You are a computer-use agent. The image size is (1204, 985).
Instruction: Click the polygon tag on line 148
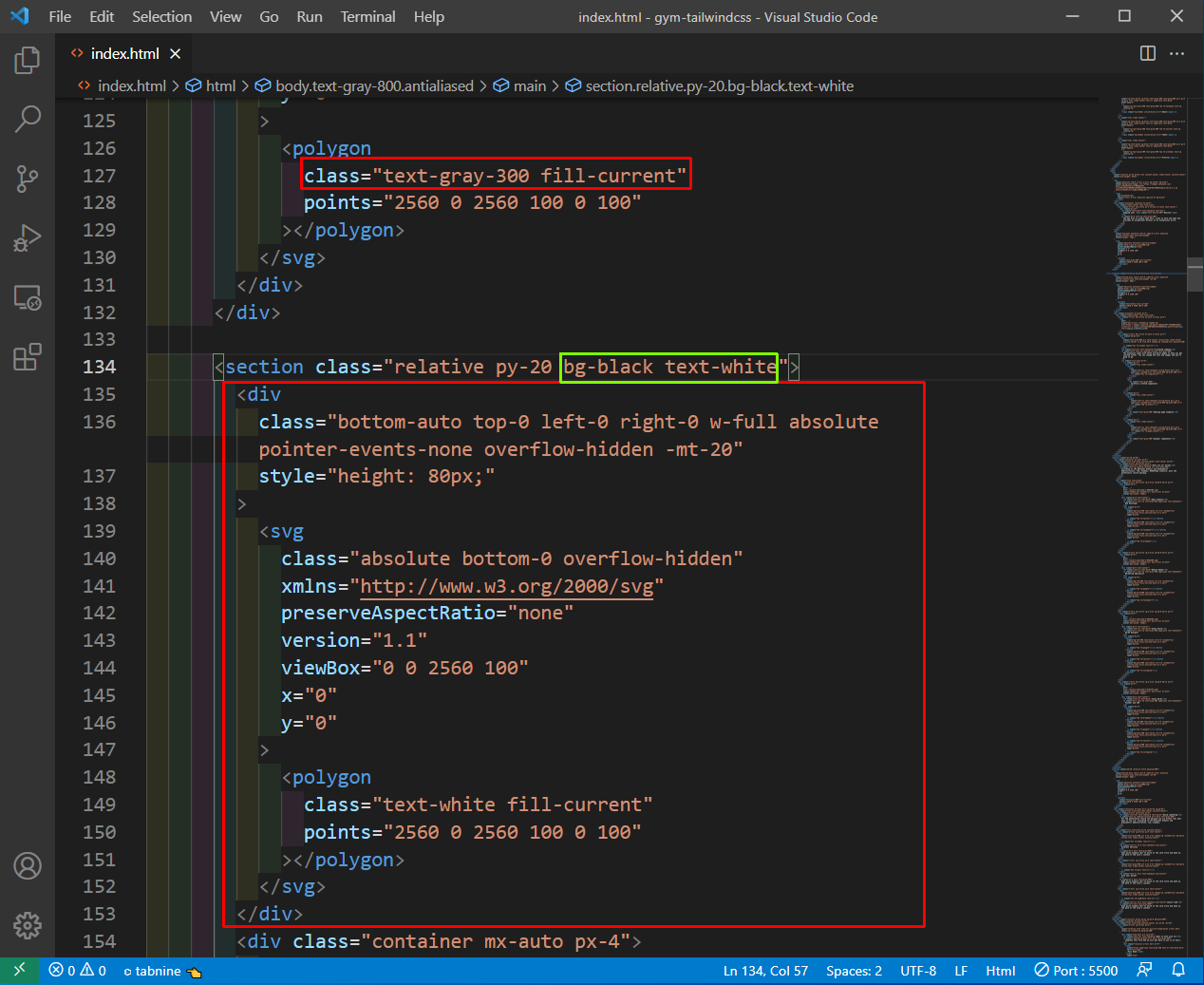tap(331, 777)
